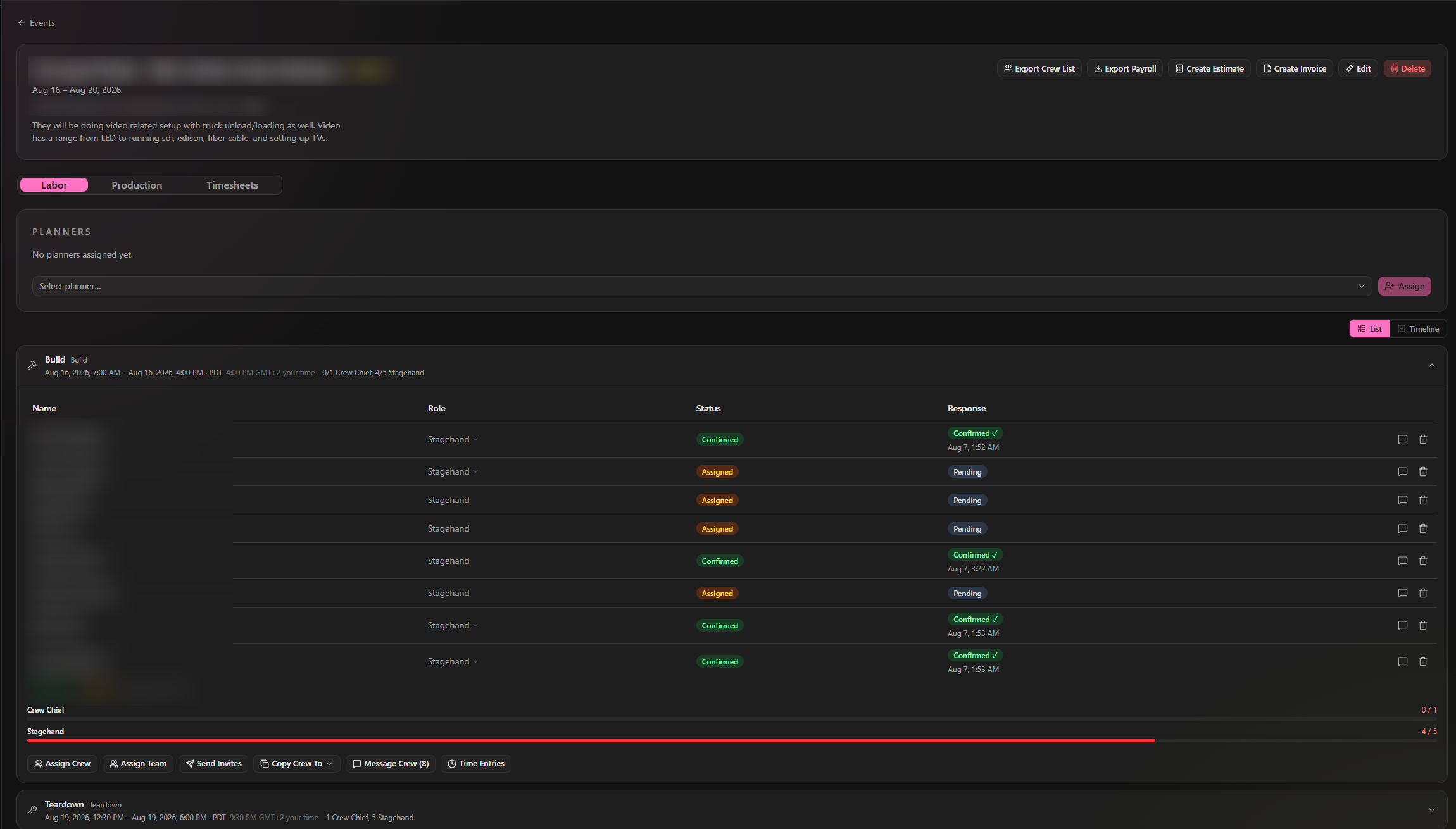
Task: Click the PLANNERS heading
Action: pos(61,232)
